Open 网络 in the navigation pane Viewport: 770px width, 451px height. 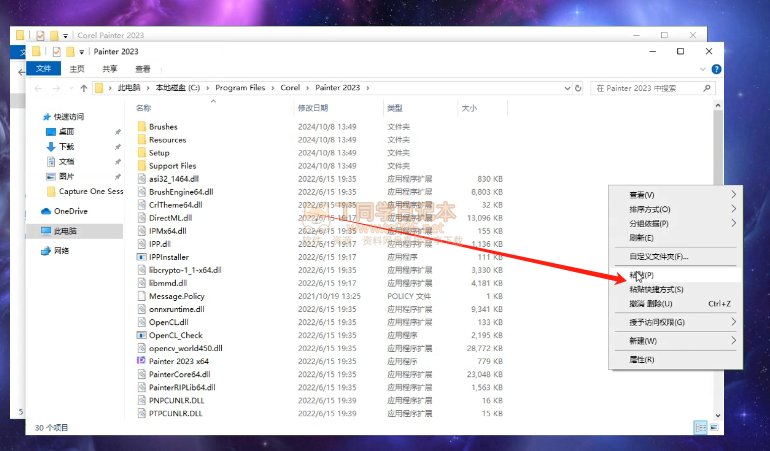55,251
